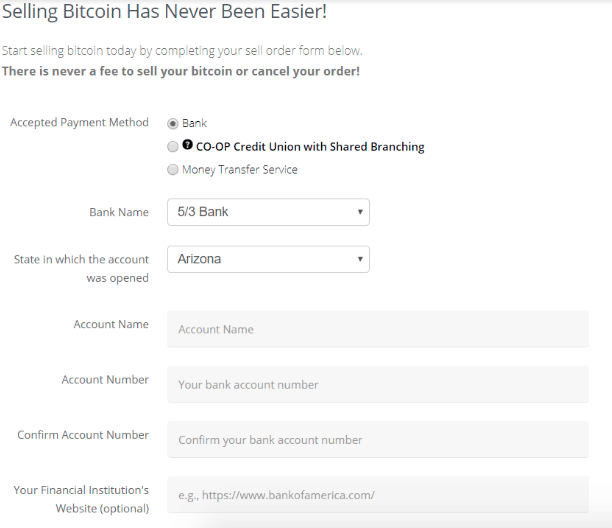Select the Money Transfer Service radio option

(x=173, y=170)
